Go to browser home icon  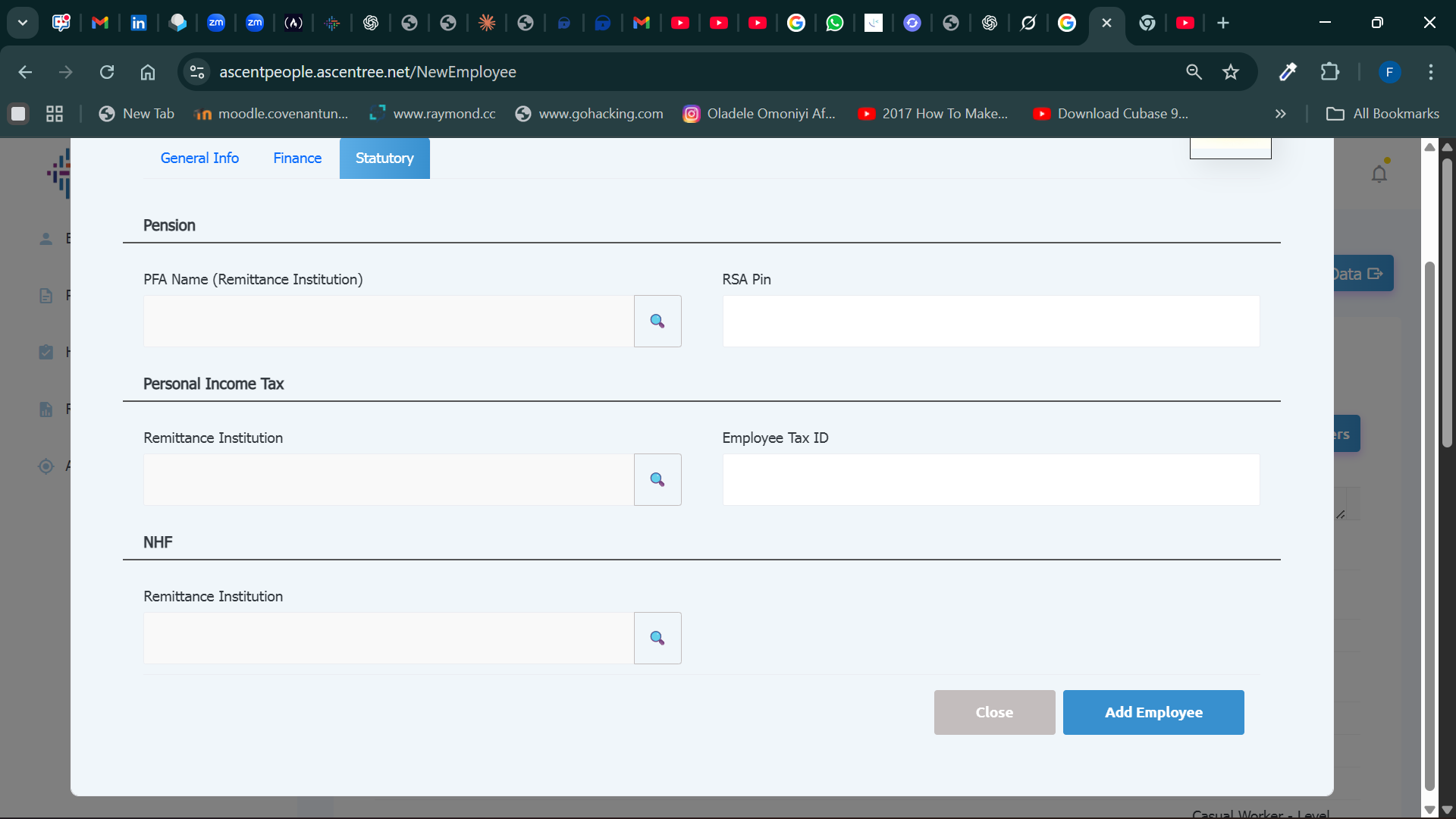[148, 72]
